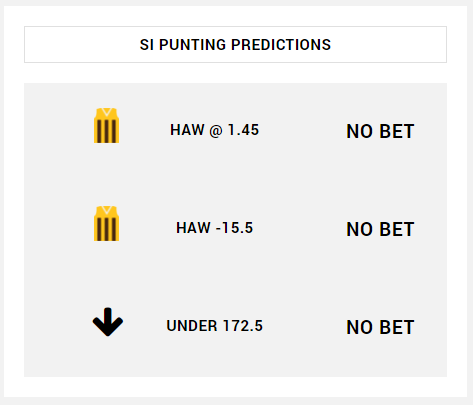Click NO BET in the HAW @ 1.45 row
Screen dimensions: 473x405
click(380, 131)
